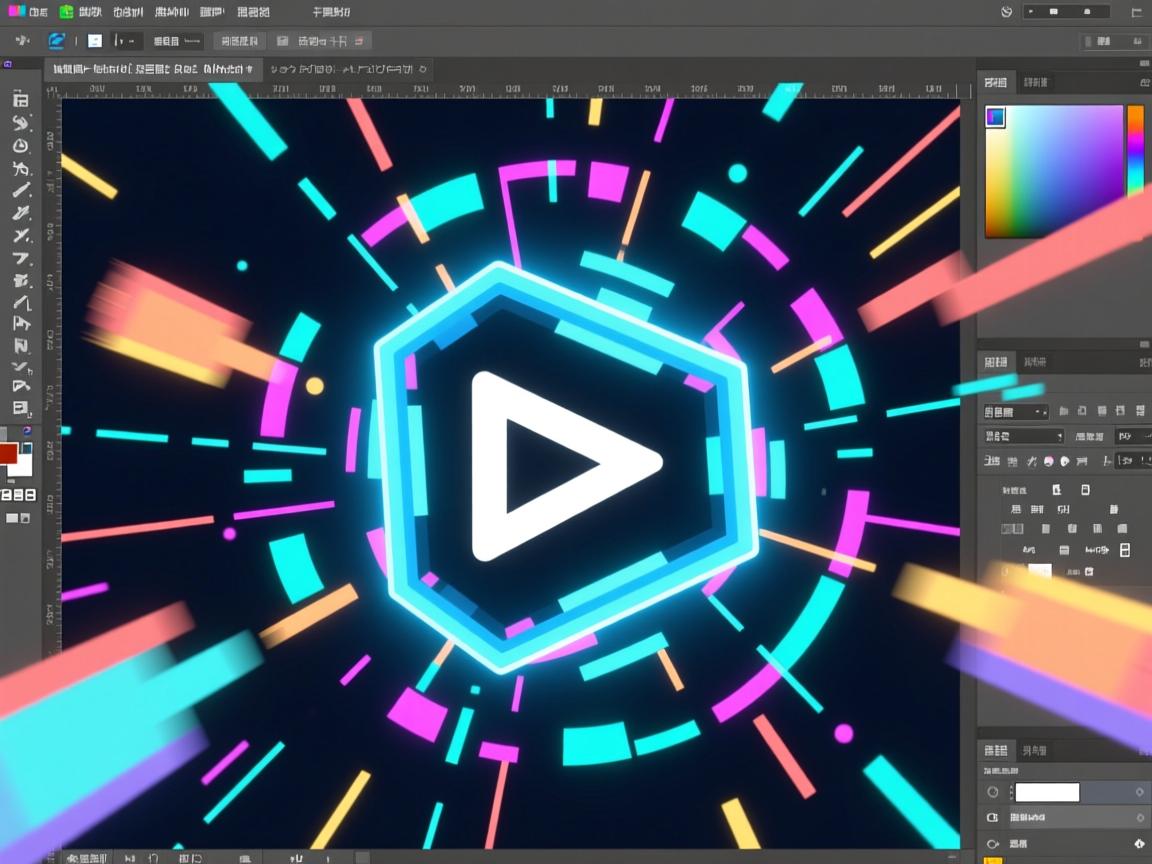Click the blue circular icon in options bar
1152x864 pixels.
tap(57, 41)
